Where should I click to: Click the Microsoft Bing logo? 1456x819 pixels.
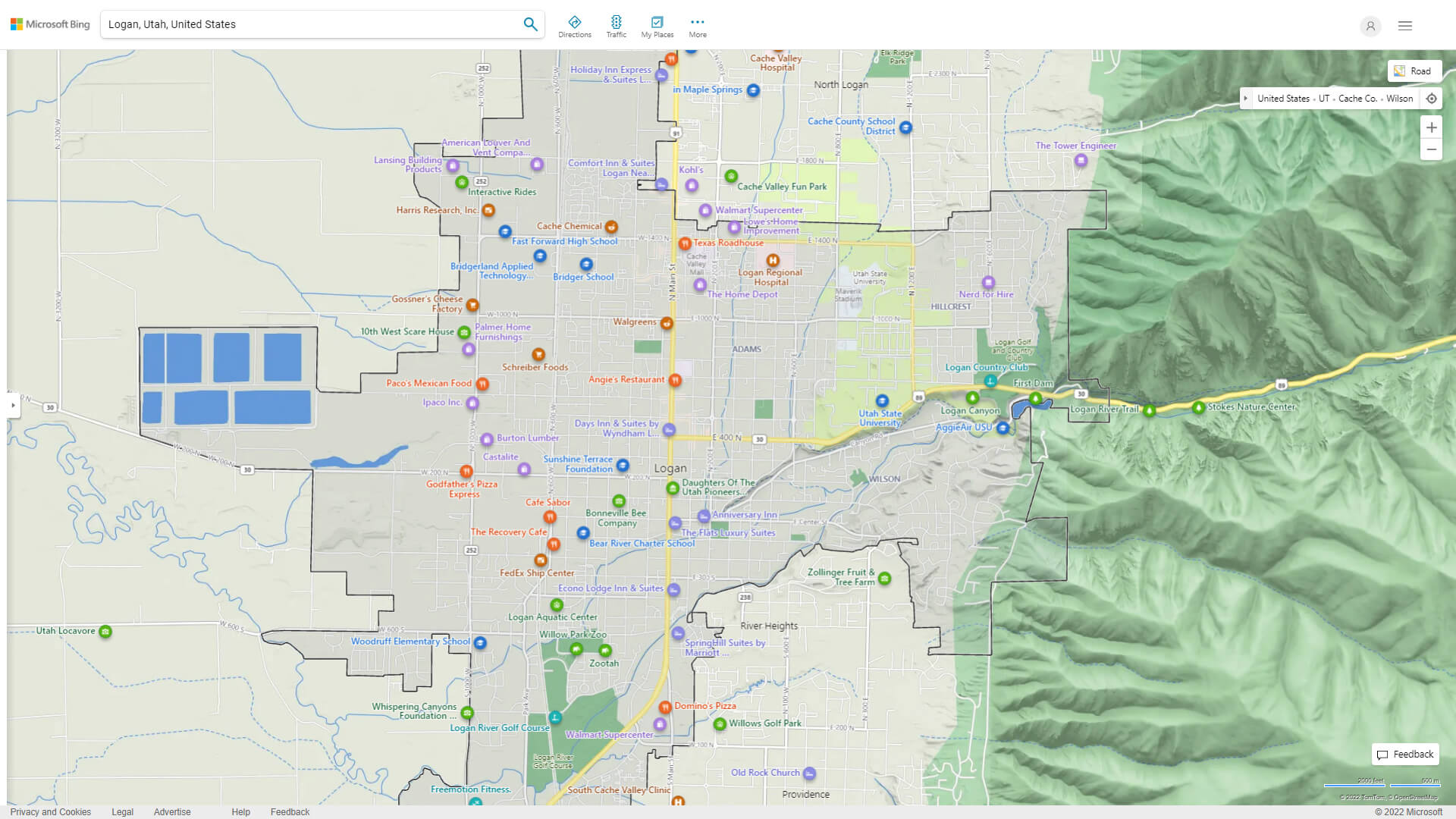click(49, 24)
